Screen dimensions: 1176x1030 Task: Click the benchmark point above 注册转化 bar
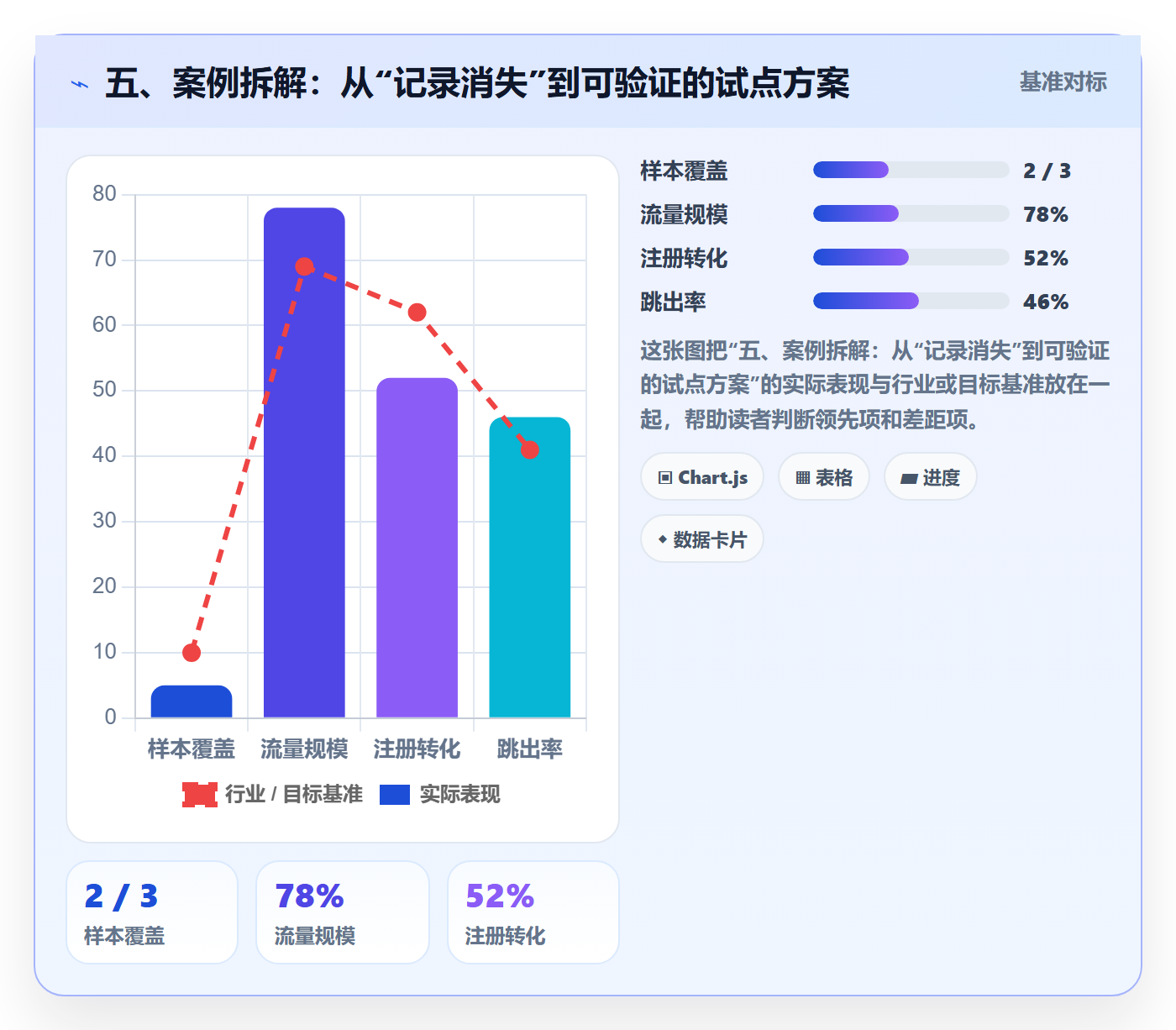click(x=417, y=313)
